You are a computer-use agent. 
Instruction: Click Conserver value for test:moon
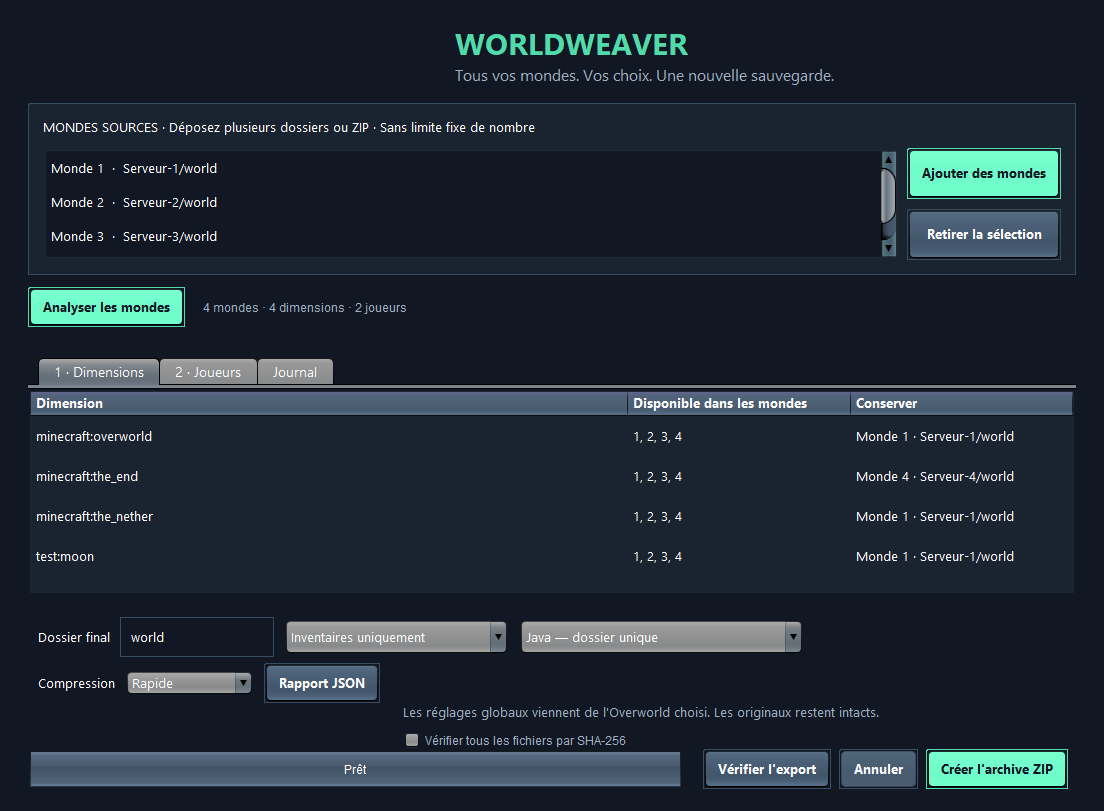point(935,557)
